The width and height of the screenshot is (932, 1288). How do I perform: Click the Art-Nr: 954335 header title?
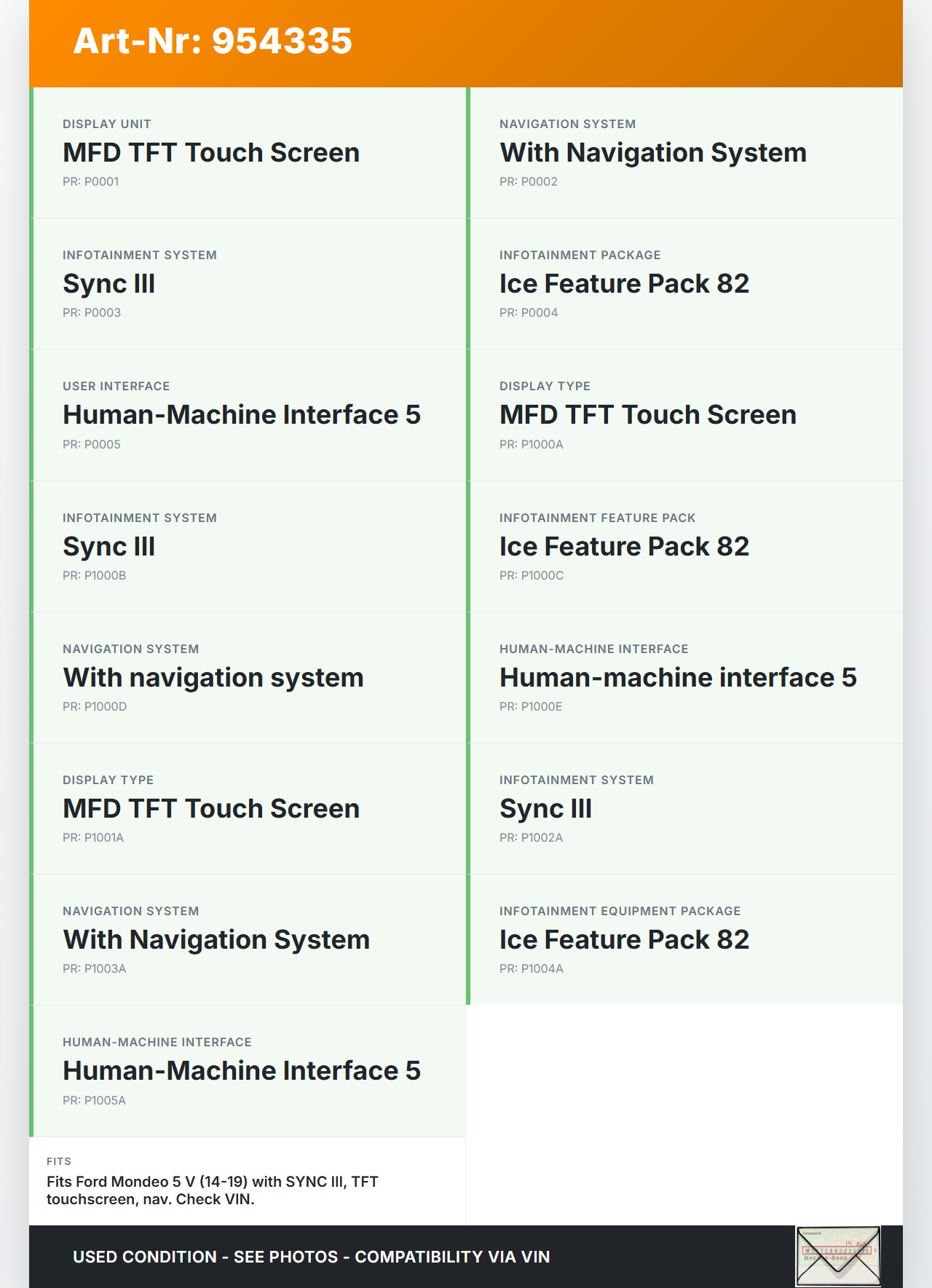coord(213,41)
